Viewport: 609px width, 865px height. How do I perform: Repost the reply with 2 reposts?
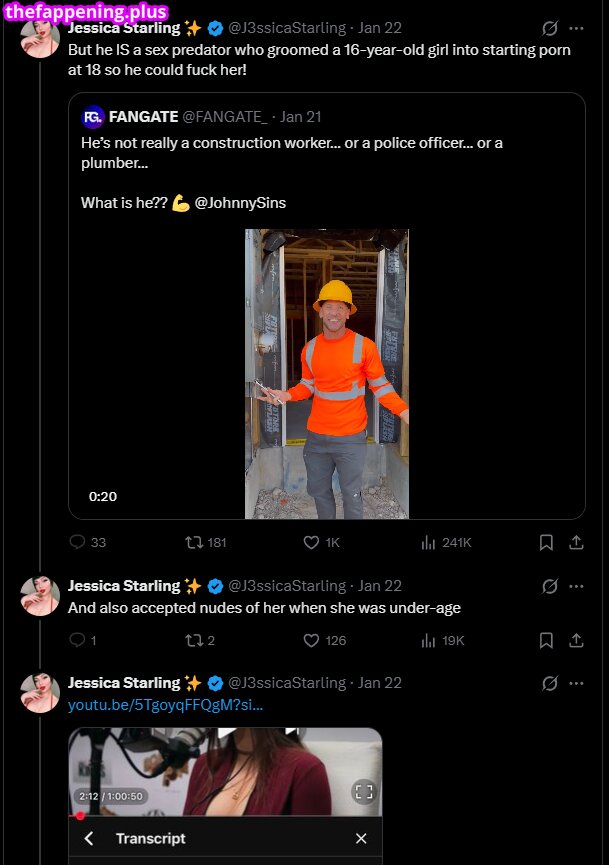195,640
